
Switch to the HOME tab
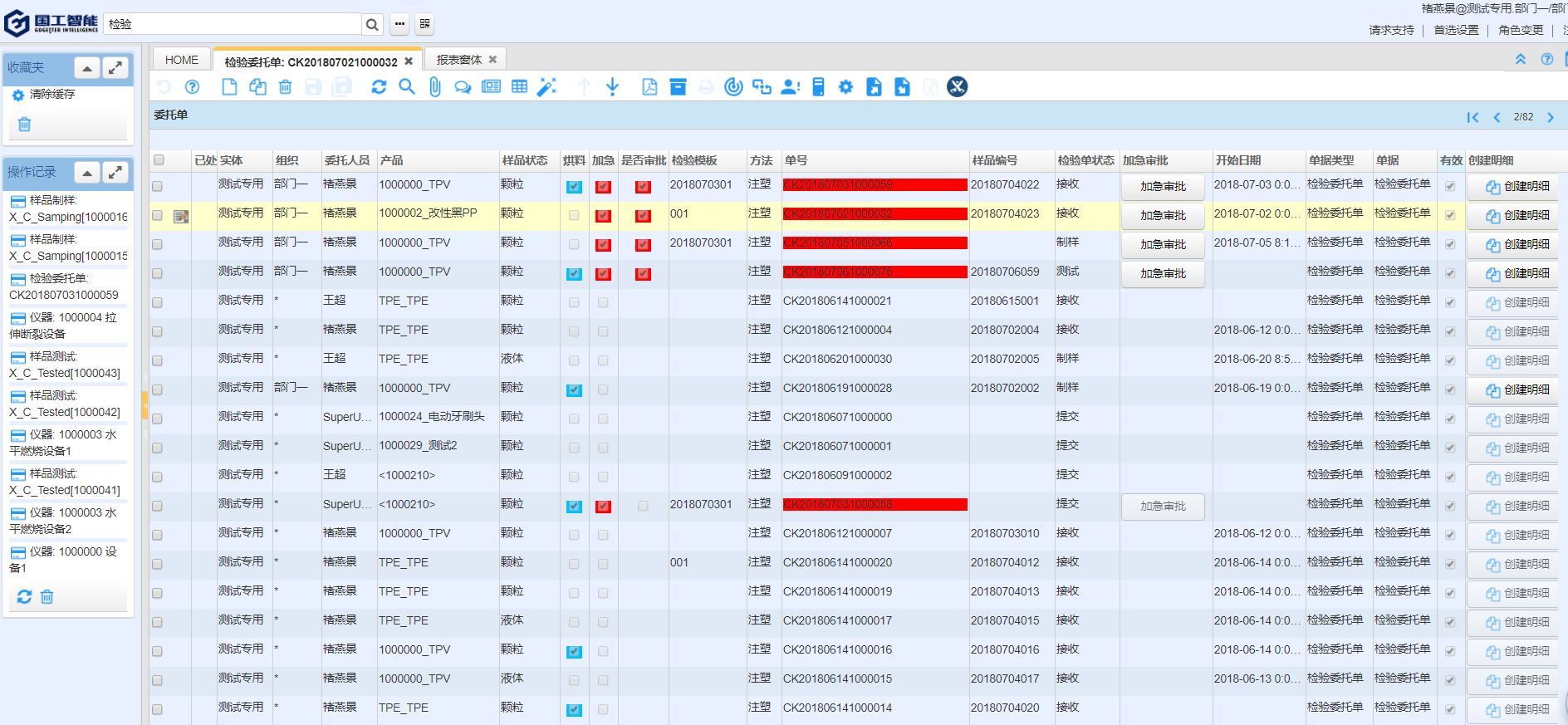(182, 60)
